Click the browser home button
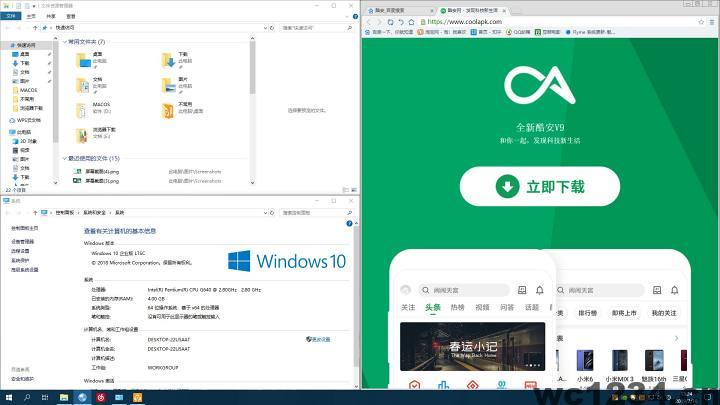The image size is (720, 405). pos(411,22)
